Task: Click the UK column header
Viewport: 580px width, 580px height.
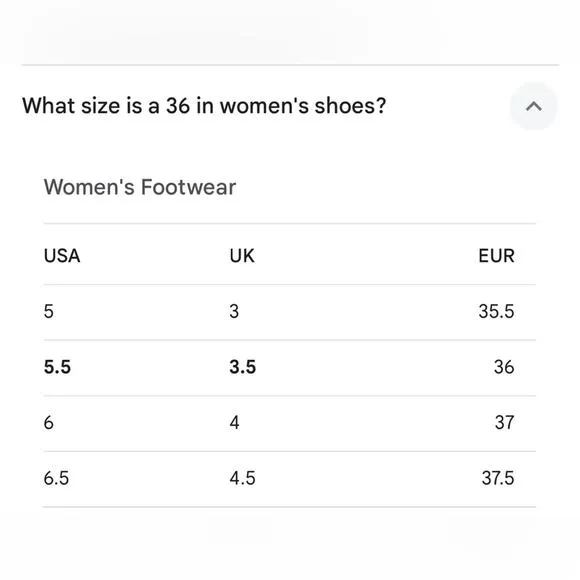Action: [242, 256]
